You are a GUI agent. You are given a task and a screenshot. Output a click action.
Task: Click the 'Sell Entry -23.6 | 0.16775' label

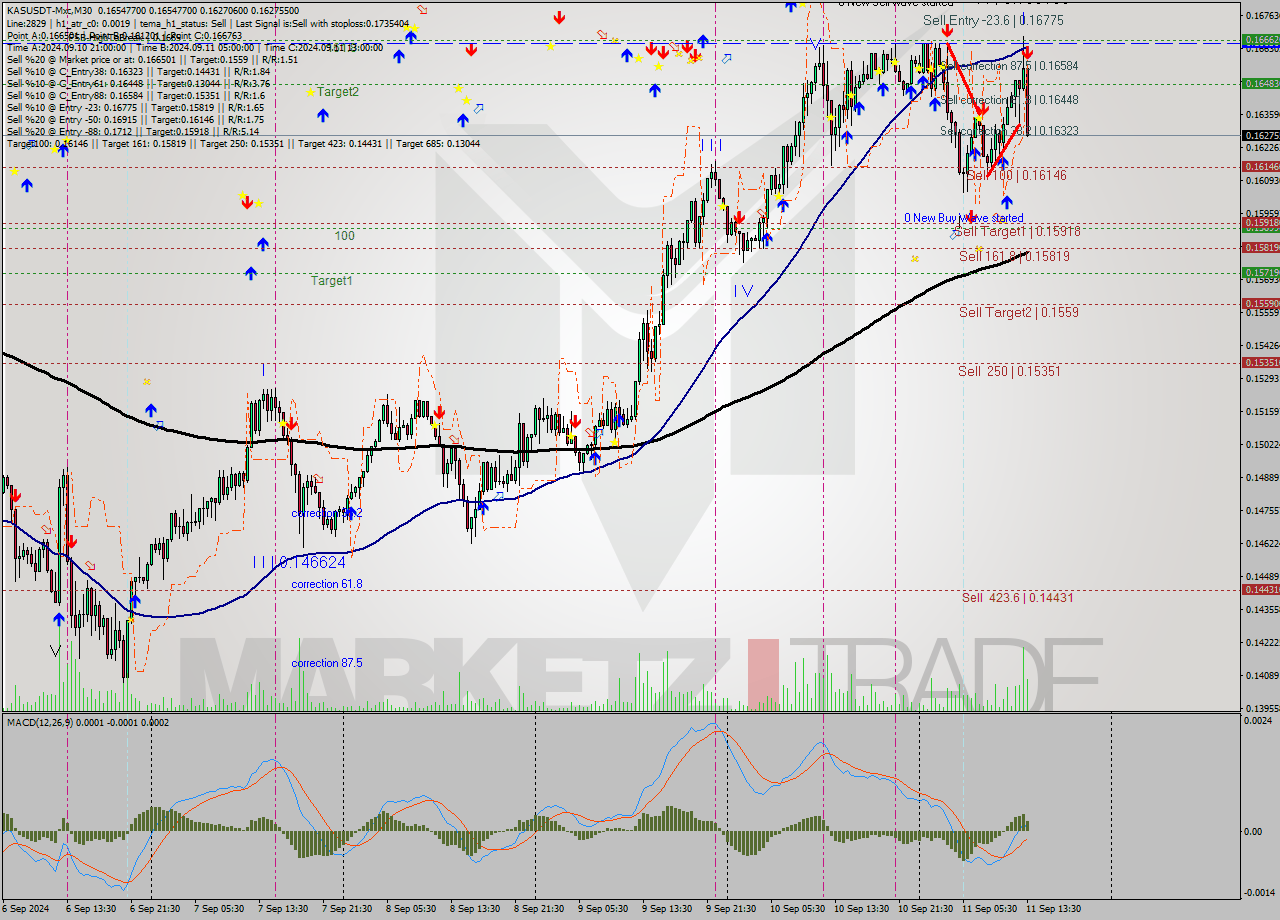point(993,20)
